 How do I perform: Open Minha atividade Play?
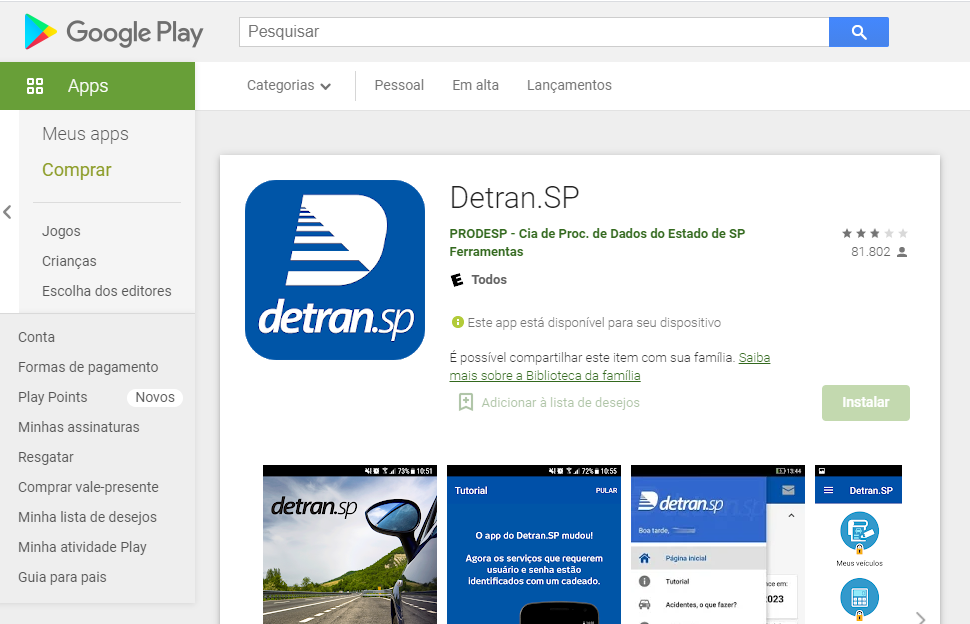click(82, 547)
